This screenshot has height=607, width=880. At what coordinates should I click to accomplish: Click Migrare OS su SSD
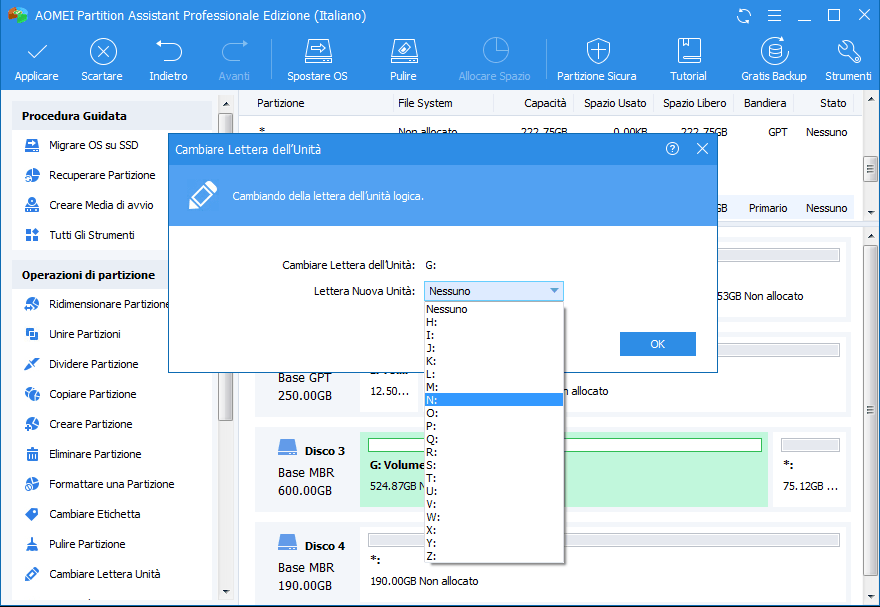coord(94,145)
